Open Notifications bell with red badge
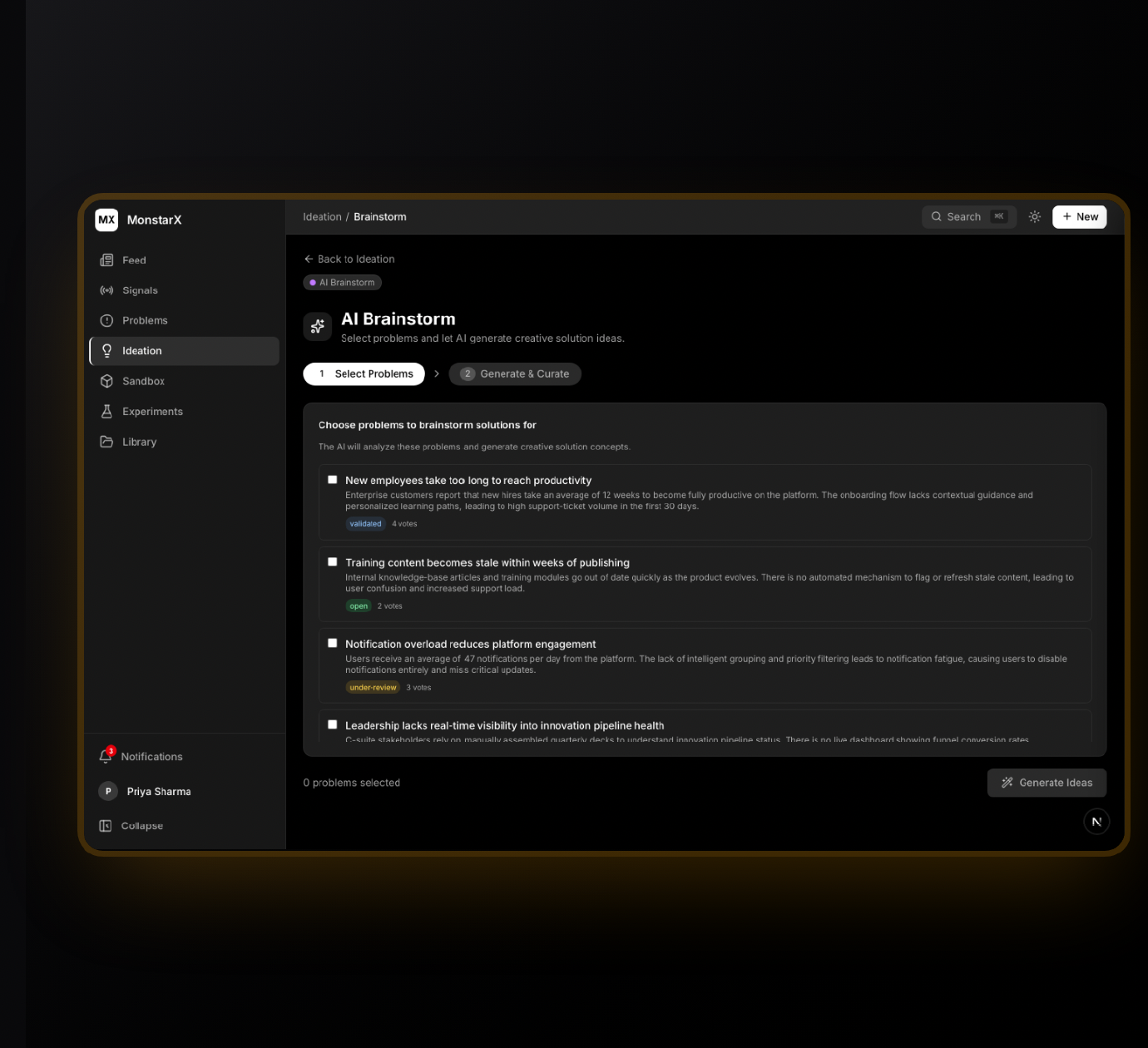The height and width of the screenshot is (1048, 1148). (106, 756)
